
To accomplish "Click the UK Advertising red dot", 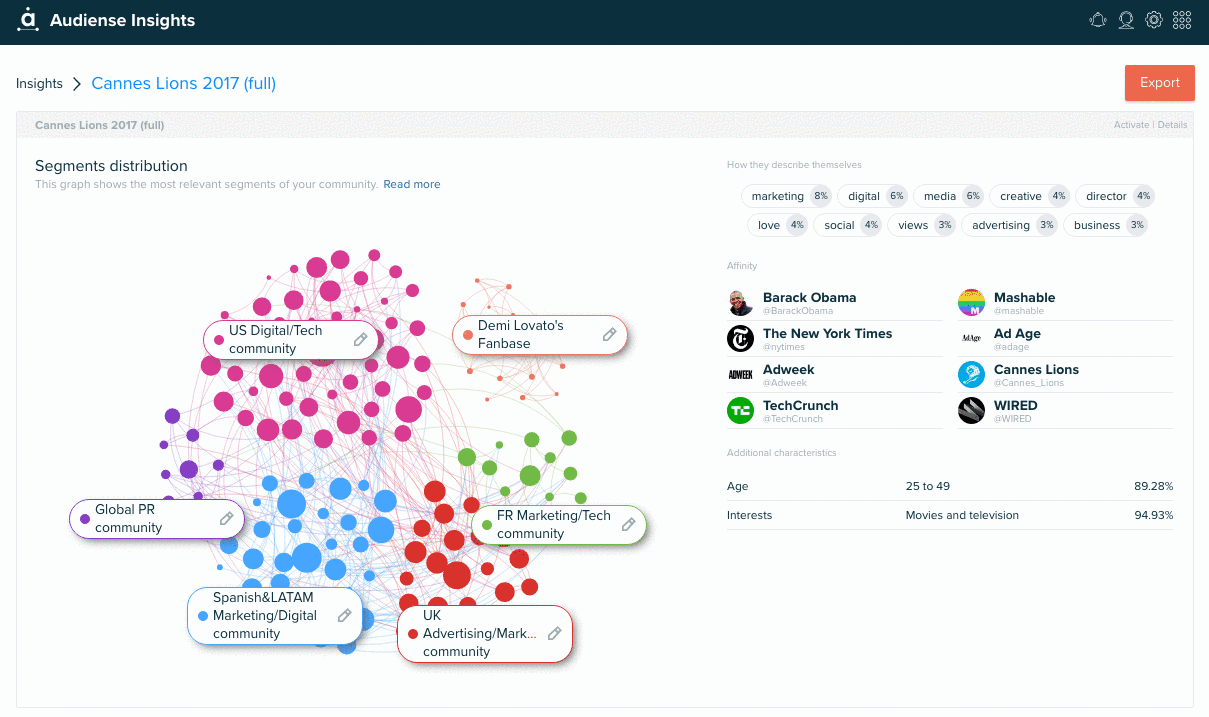I will [413, 634].
